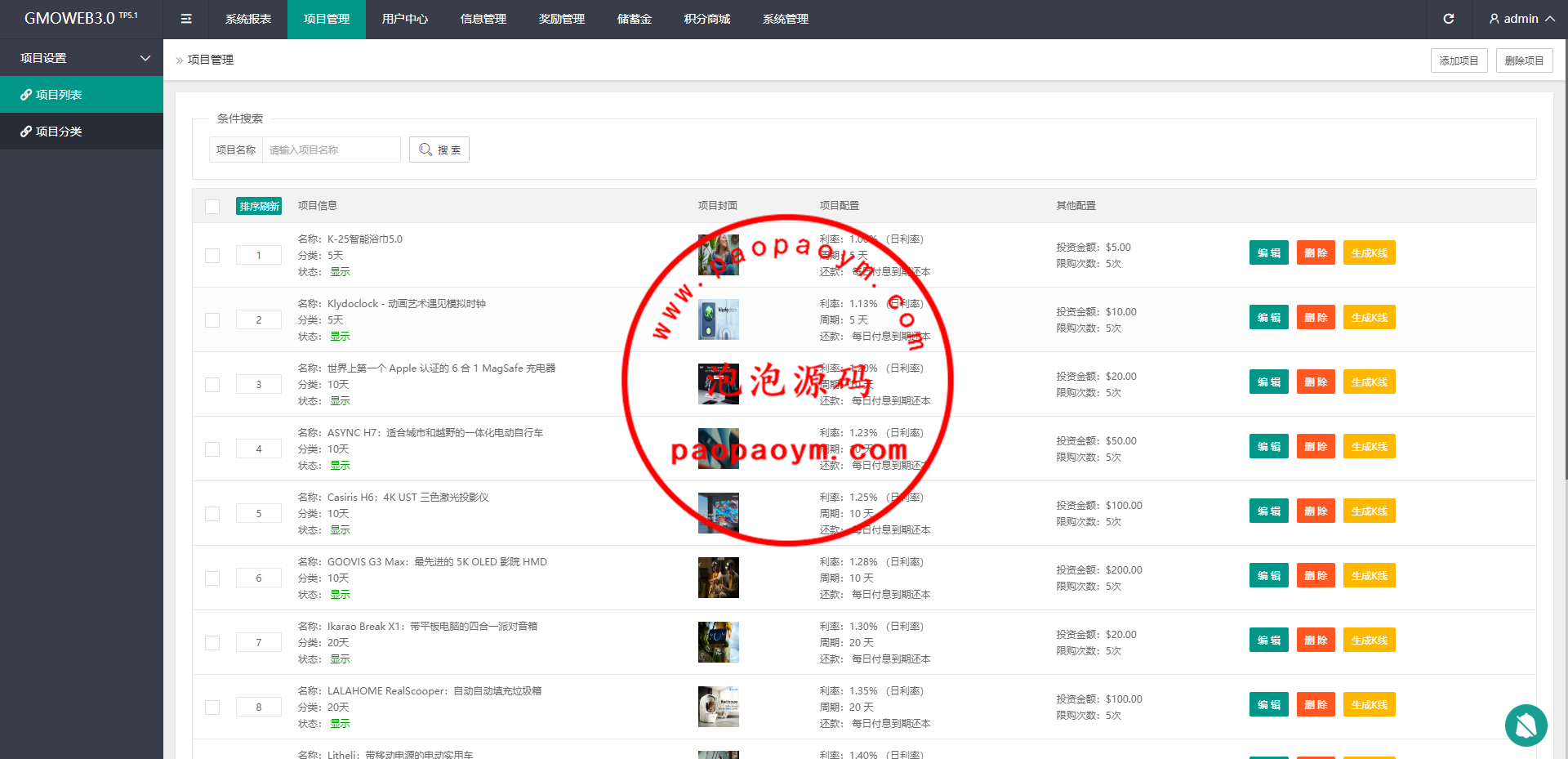Image resolution: width=1568 pixels, height=759 pixels.
Task: Edit the GOOVIS G3 Max project
Action: [x=1269, y=575]
